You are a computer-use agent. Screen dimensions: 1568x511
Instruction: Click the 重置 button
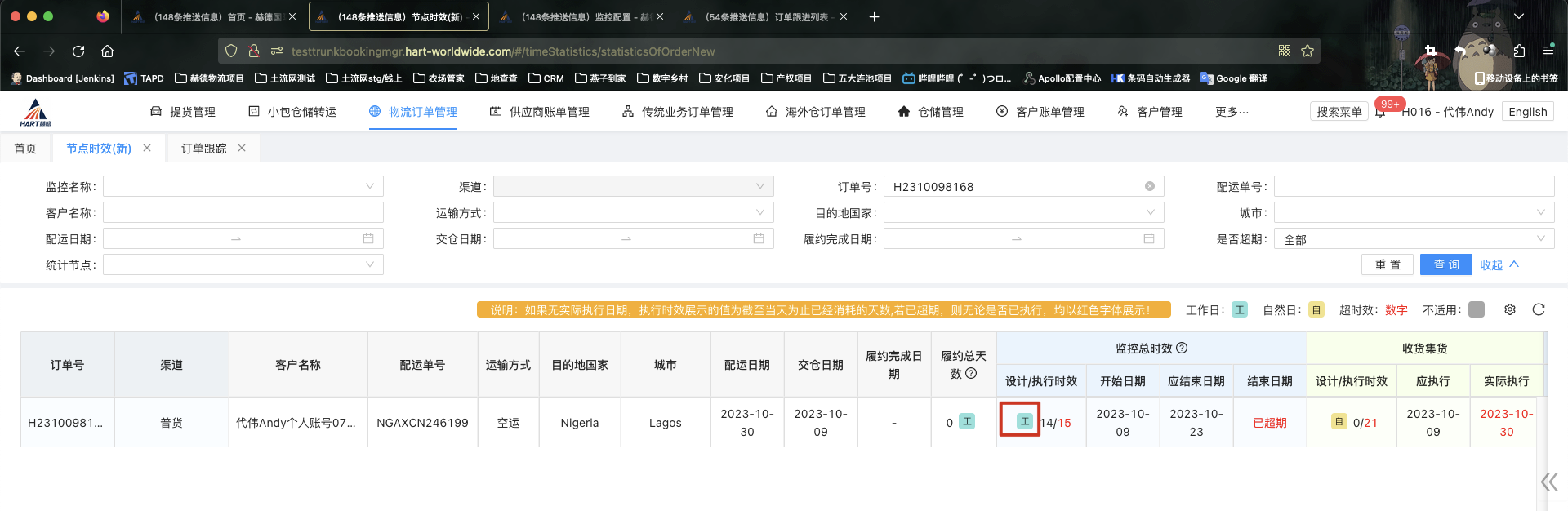point(1388,265)
